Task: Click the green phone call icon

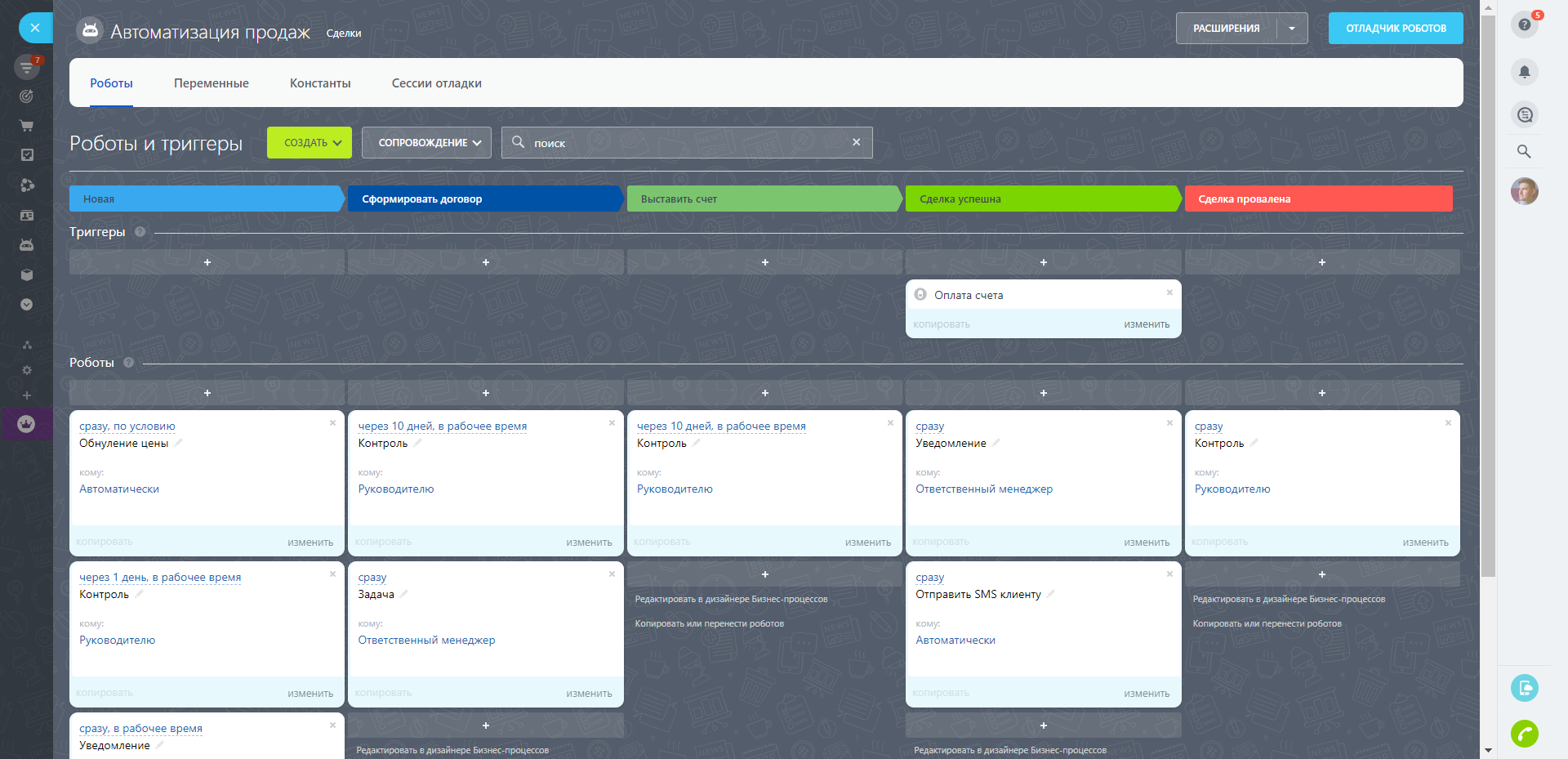Action: click(x=1524, y=734)
